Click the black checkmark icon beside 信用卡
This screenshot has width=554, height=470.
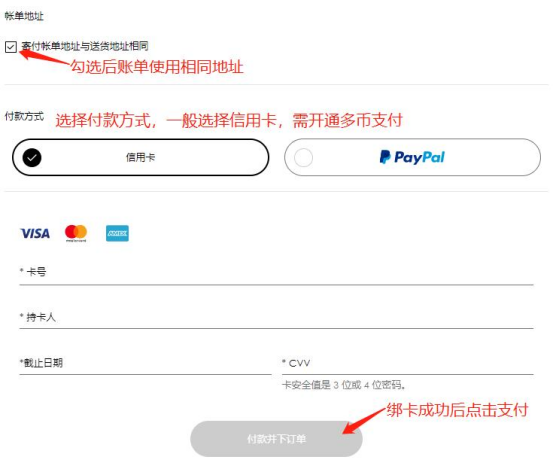[x=32, y=158]
